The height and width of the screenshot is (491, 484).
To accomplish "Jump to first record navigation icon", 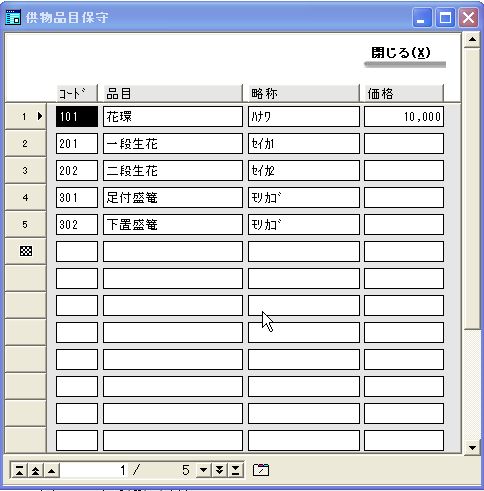I will (x=20, y=471).
